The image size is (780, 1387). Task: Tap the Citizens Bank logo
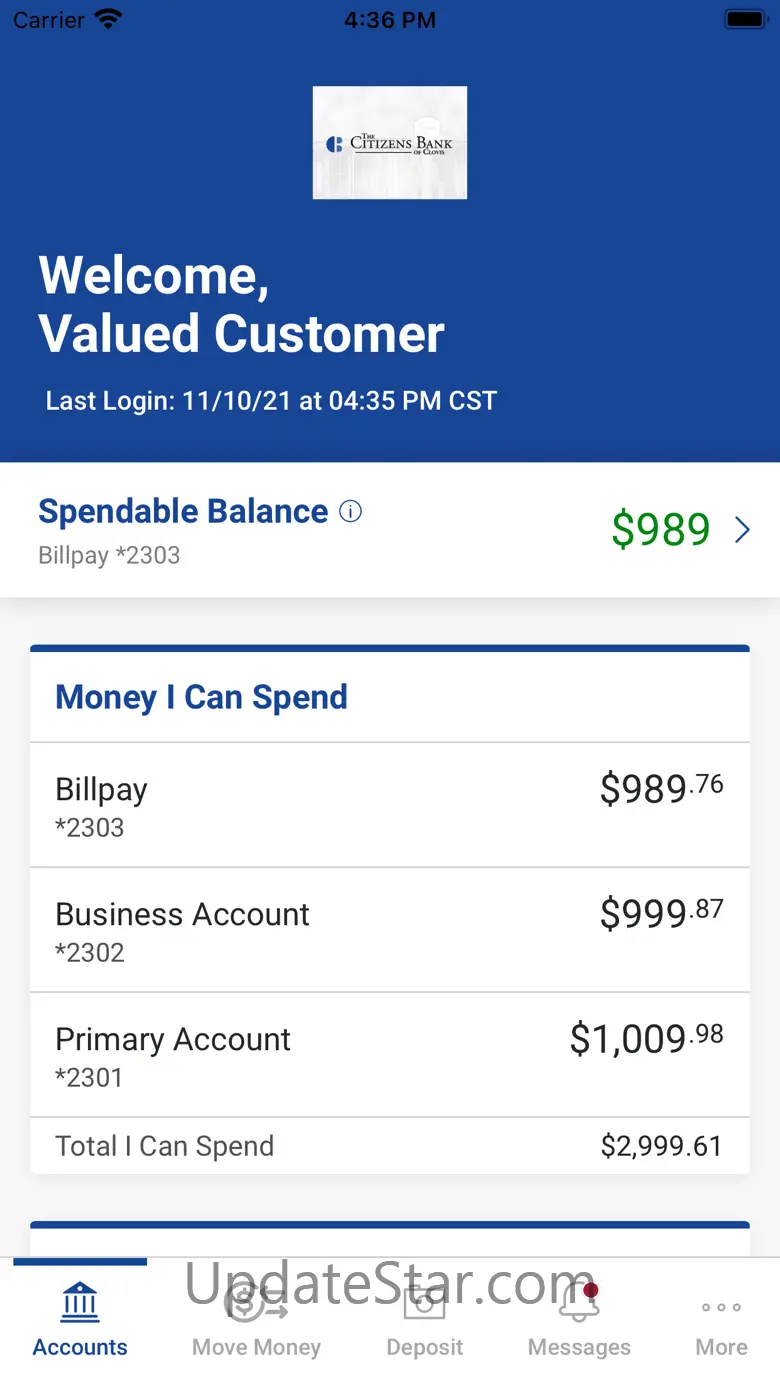390,143
